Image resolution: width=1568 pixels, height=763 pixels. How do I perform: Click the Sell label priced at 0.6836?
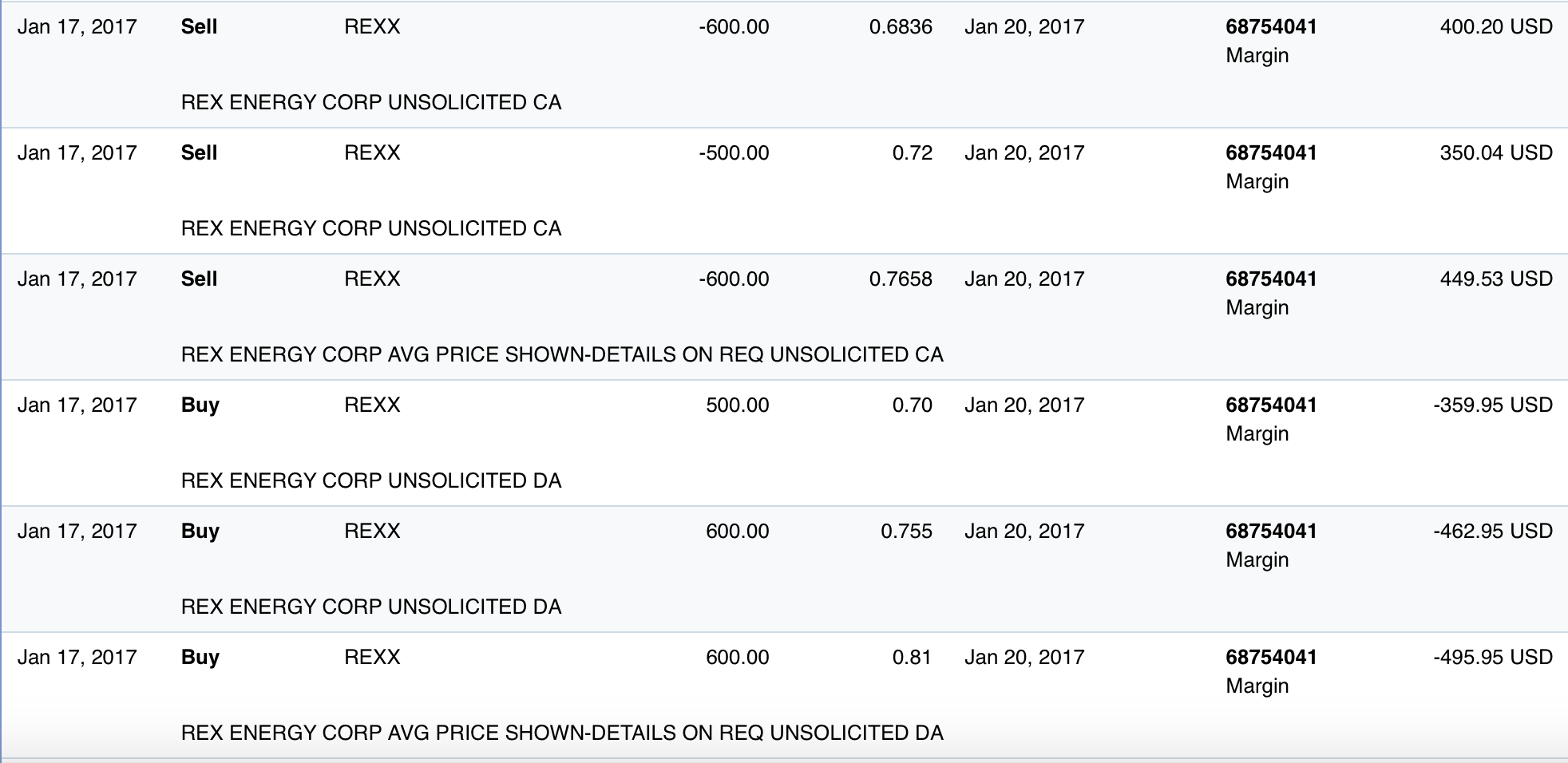[x=199, y=27]
